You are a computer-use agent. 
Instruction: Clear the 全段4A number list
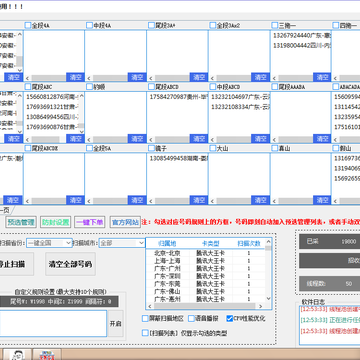point(75,77)
